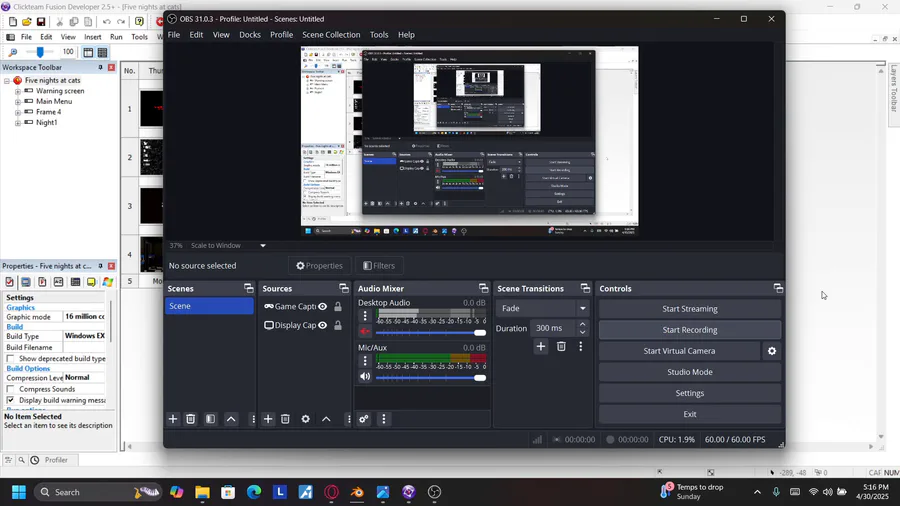Open OBS Studio from the Windows taskbar
This screenshot has height=506, width=900.
pos(435,492)
